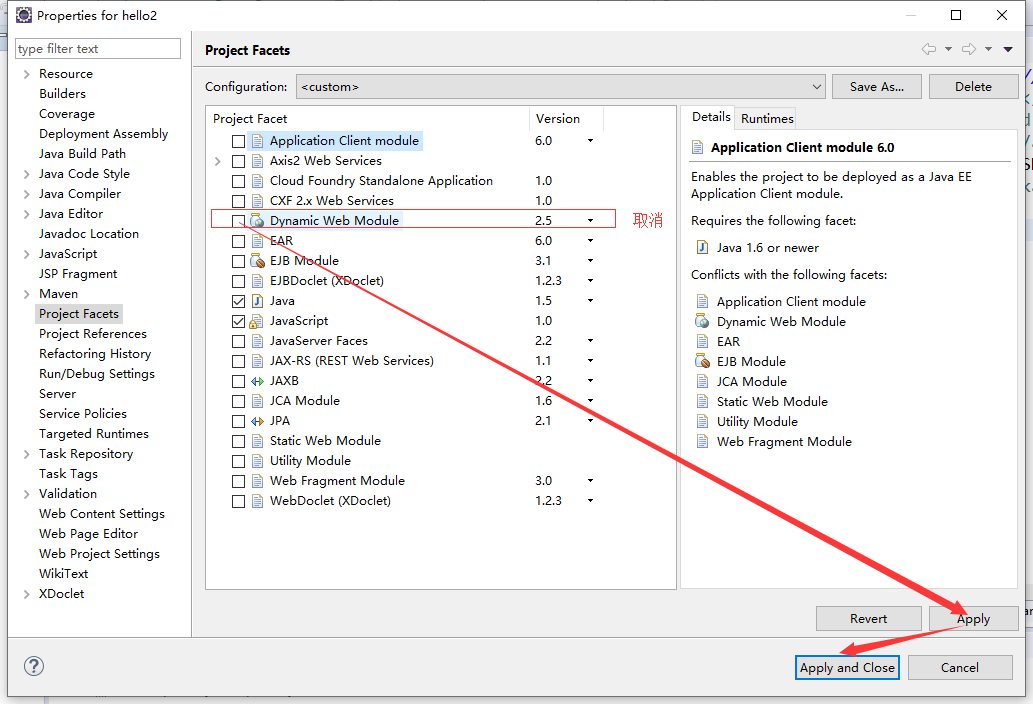Open the Dynamic Web Module version dropdown
The image size is (1033, 704).
590,221
